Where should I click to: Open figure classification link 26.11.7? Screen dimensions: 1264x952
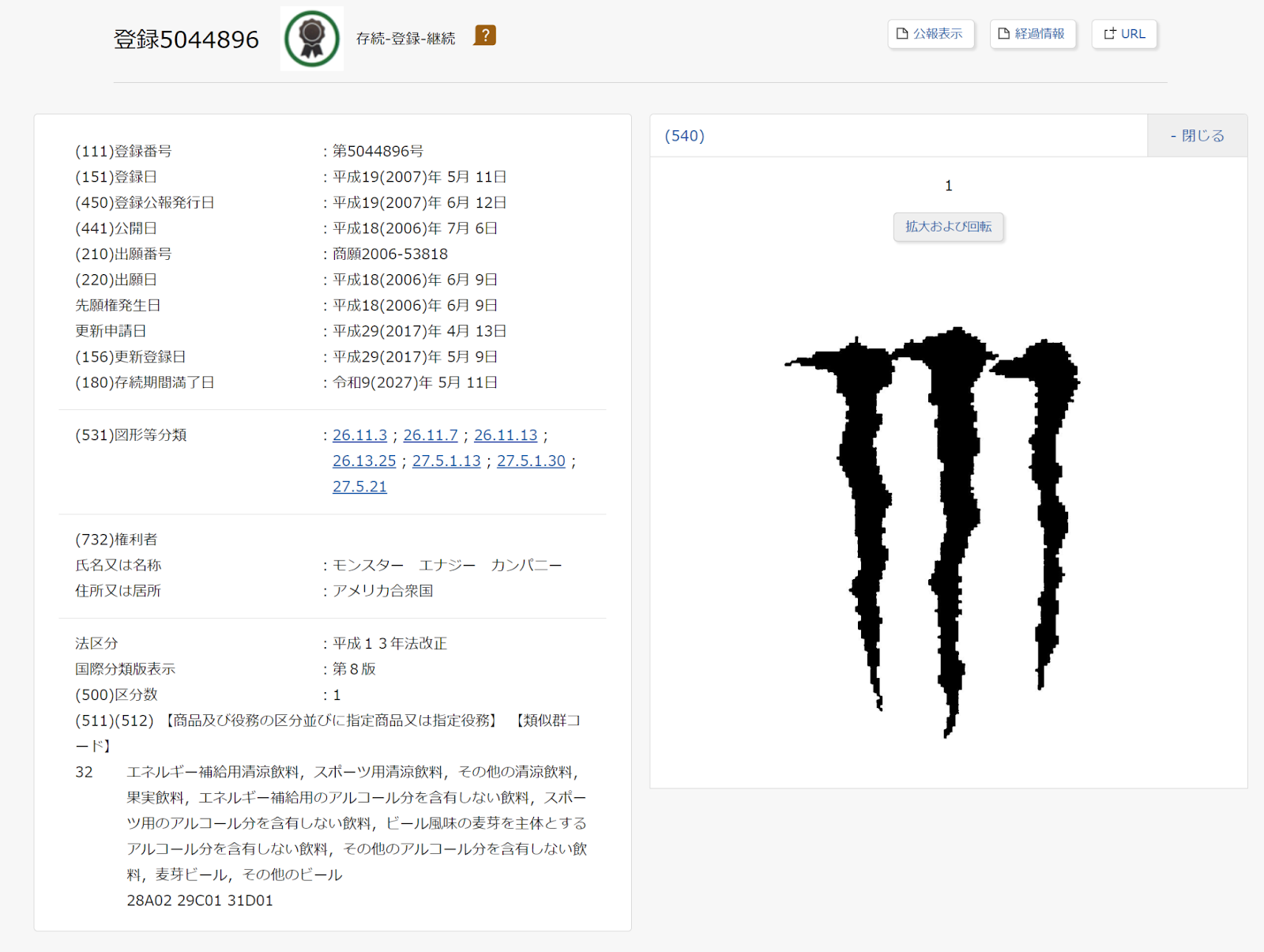tap(431, 435)
